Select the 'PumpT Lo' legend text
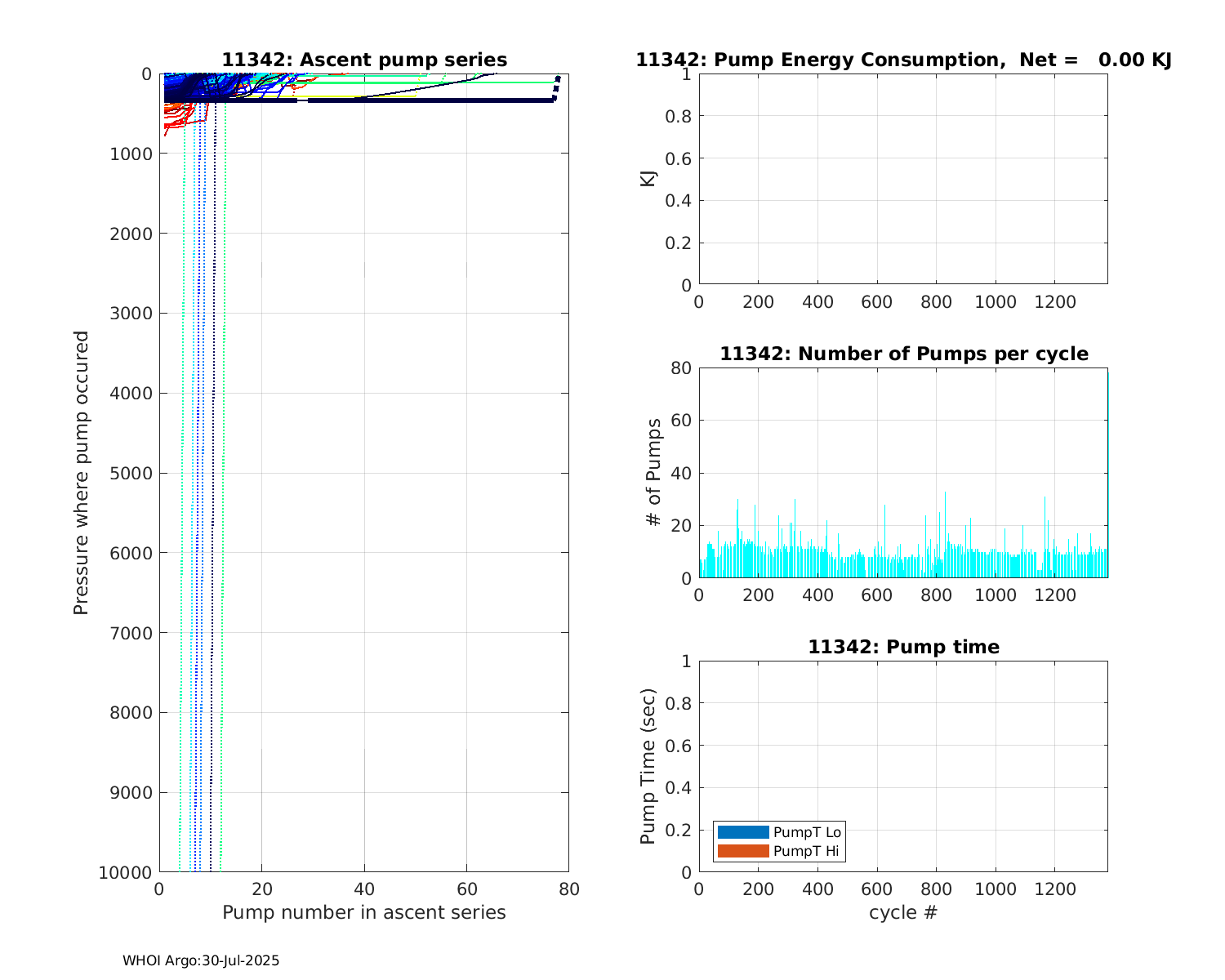Screen dimensions: 1225x980 click(807, 832)
